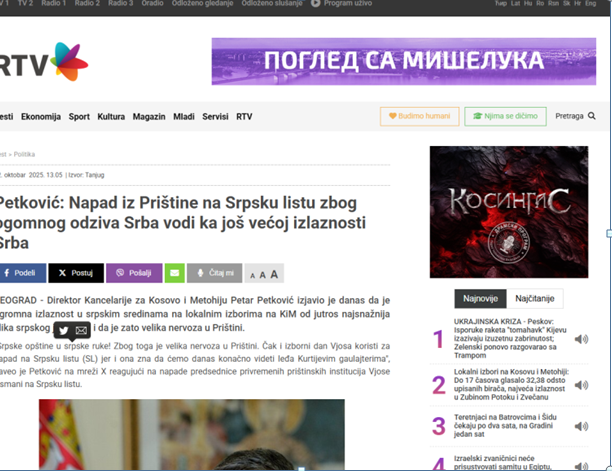Viewport: 612px width, 471px height.
Task: Open the Servisi navigation menu
Action: point(215,117)
